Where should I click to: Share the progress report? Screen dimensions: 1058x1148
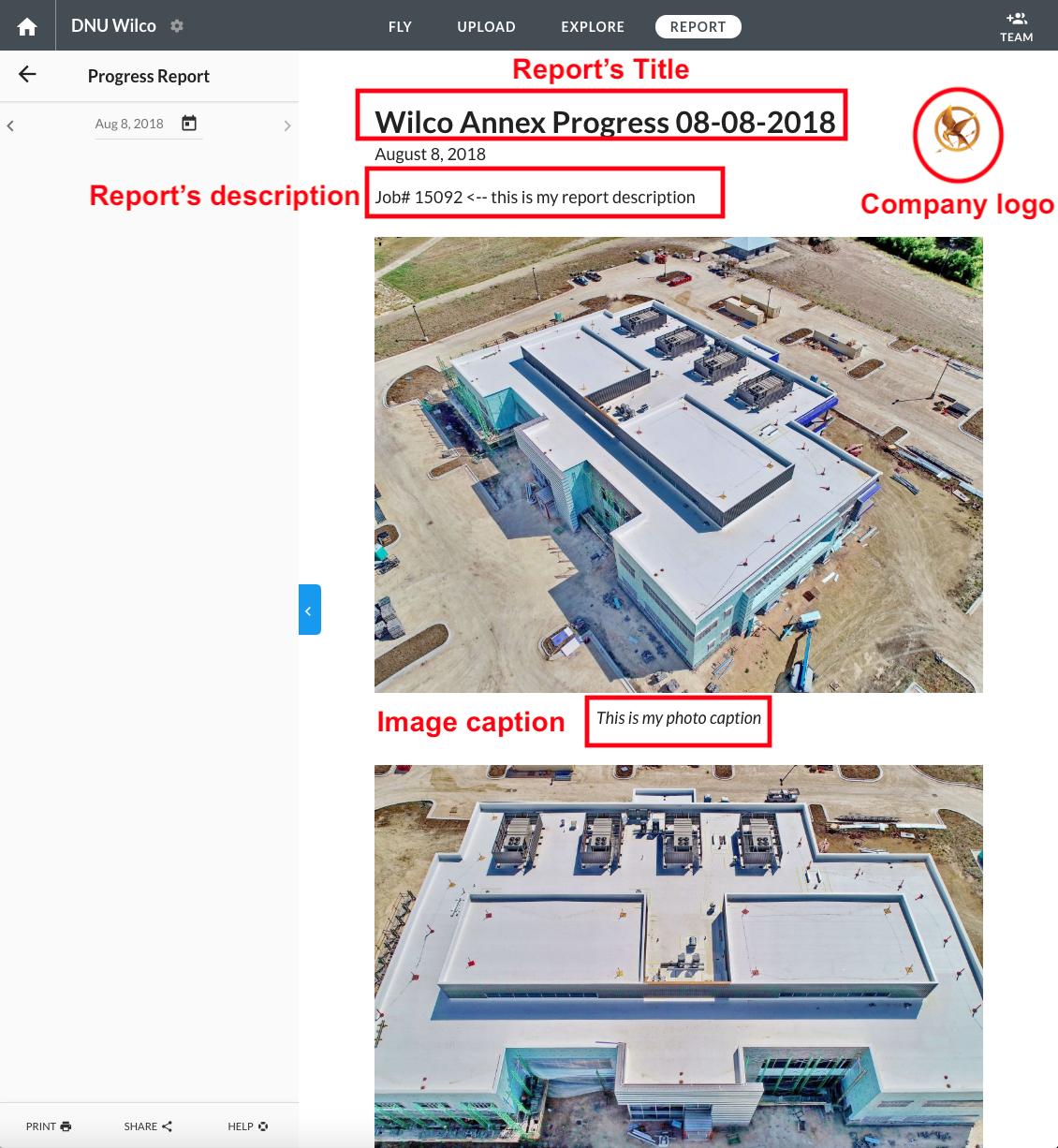[148, 1126]
